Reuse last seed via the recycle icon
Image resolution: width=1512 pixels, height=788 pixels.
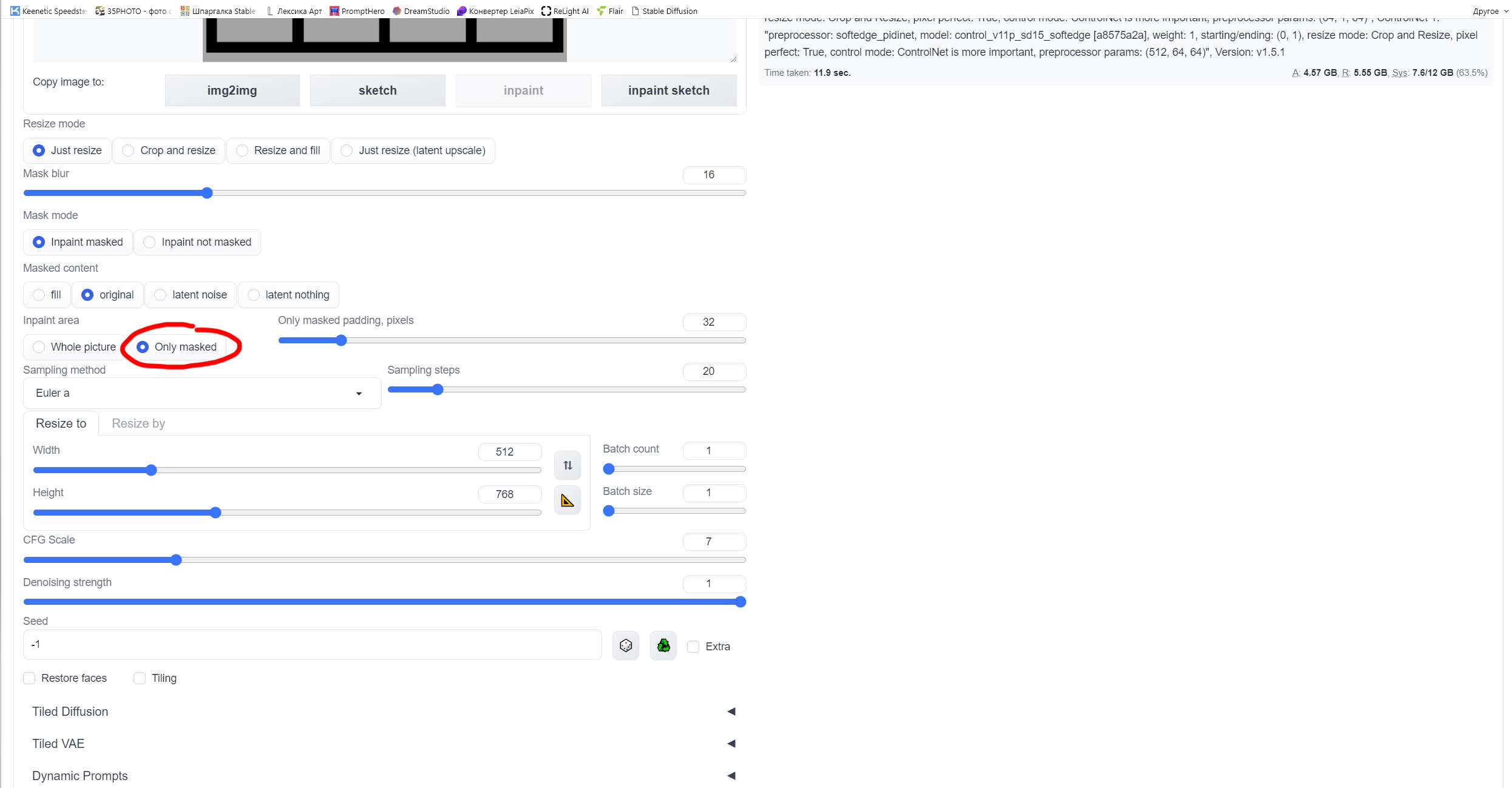[663, 645]
